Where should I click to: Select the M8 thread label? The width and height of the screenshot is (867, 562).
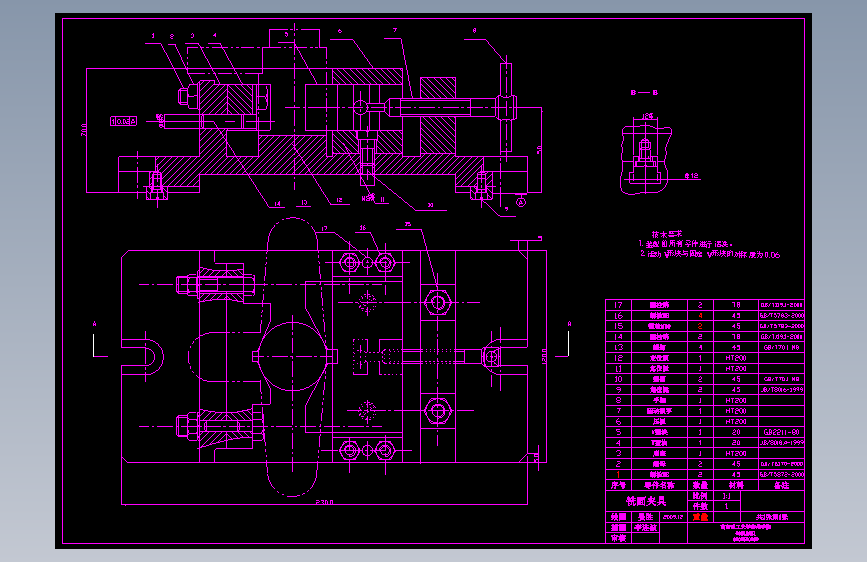tap(368, 197)
